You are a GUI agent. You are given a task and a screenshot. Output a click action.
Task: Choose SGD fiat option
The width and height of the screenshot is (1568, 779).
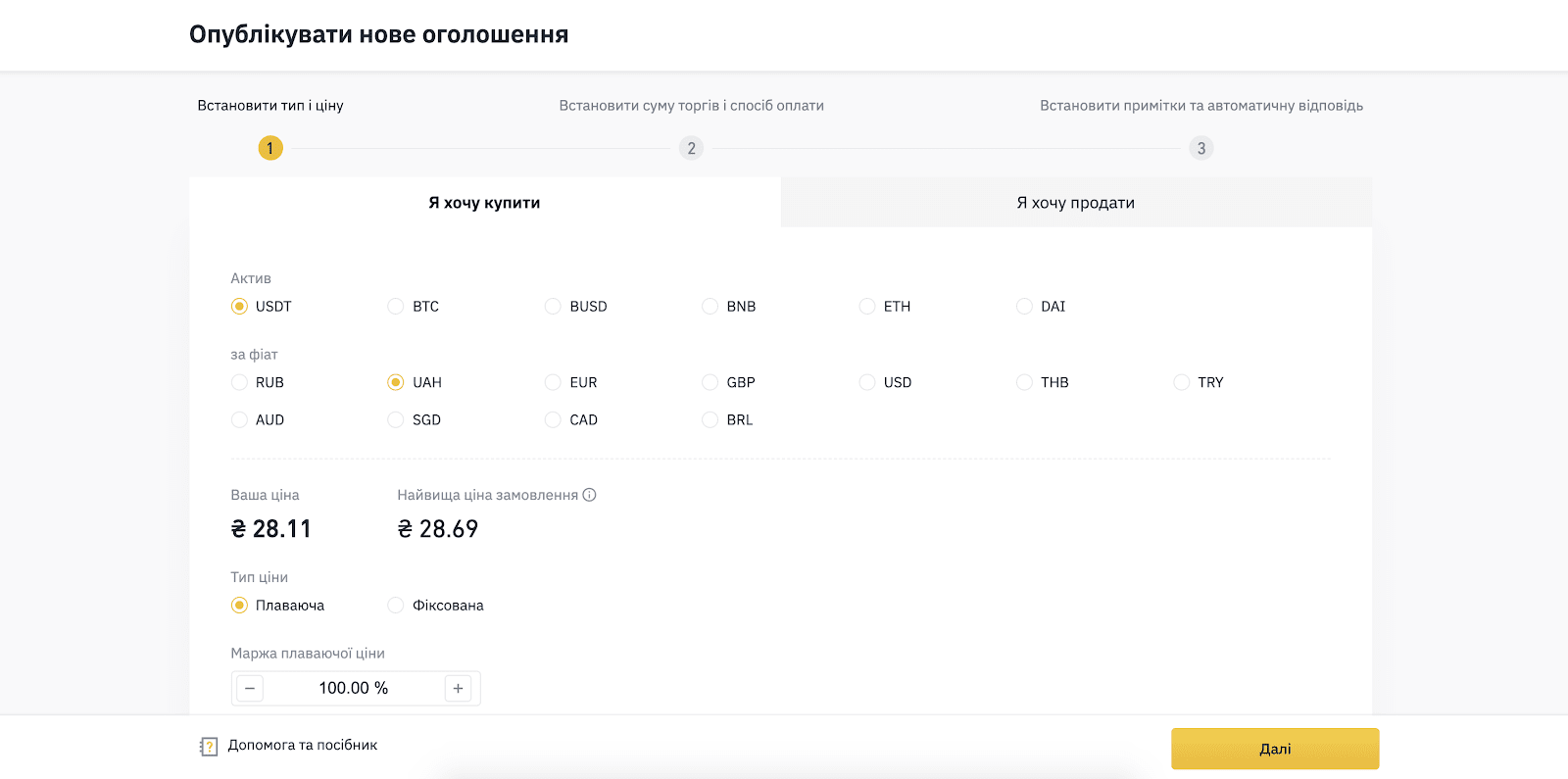pos(396,419)
